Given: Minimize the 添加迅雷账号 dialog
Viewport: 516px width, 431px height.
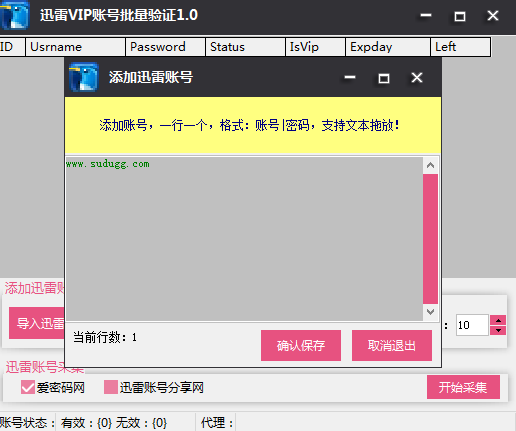Looking at the screenshot, I should tap(350, 78).
